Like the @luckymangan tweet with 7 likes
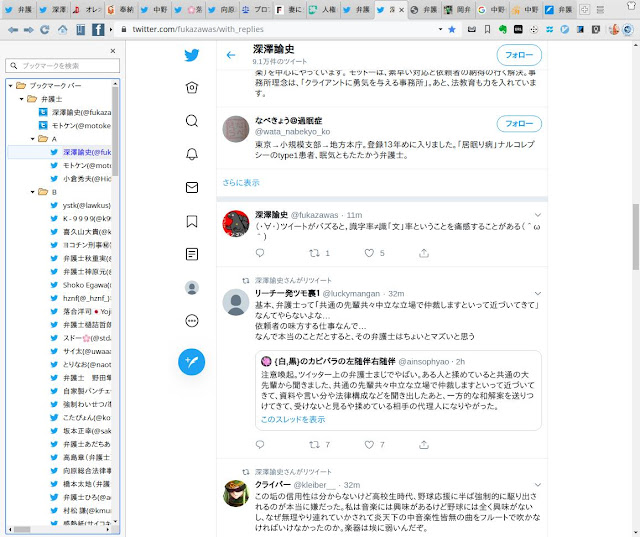Screen dimensions: 640x537 click(369, 444)
